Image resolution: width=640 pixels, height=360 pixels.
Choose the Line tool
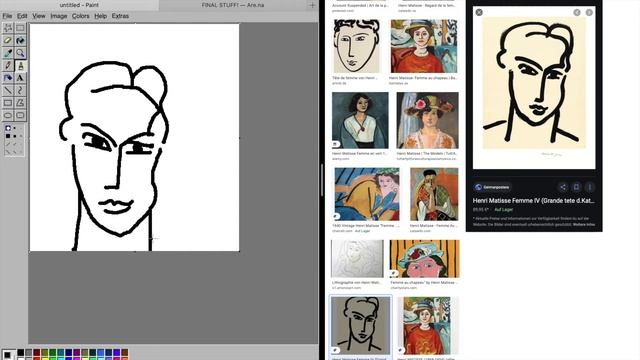coord(8,90)
